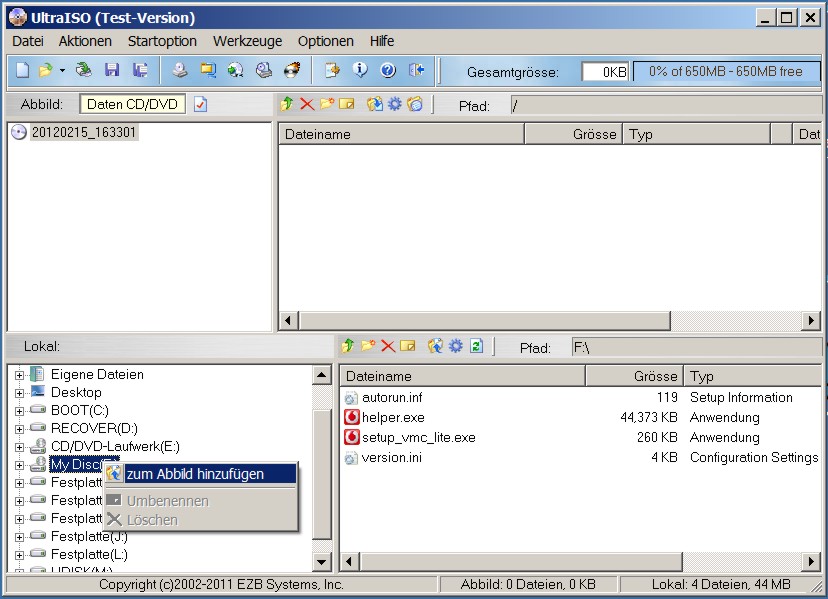Image resolution: width=828 pixels, height=599 pixels.
Task: Expand the RECOVER(D:) drive node
Action: (x=19, y=428)
